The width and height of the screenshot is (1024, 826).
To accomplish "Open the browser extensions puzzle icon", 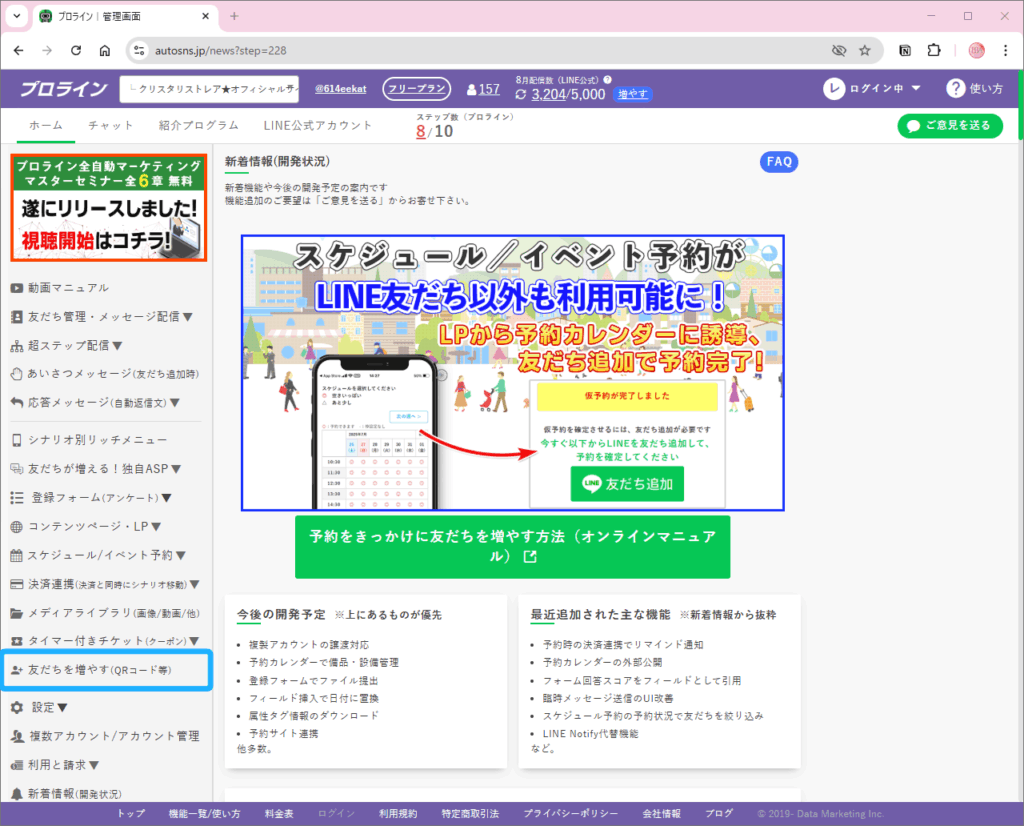I will click(x=934, y=50).
